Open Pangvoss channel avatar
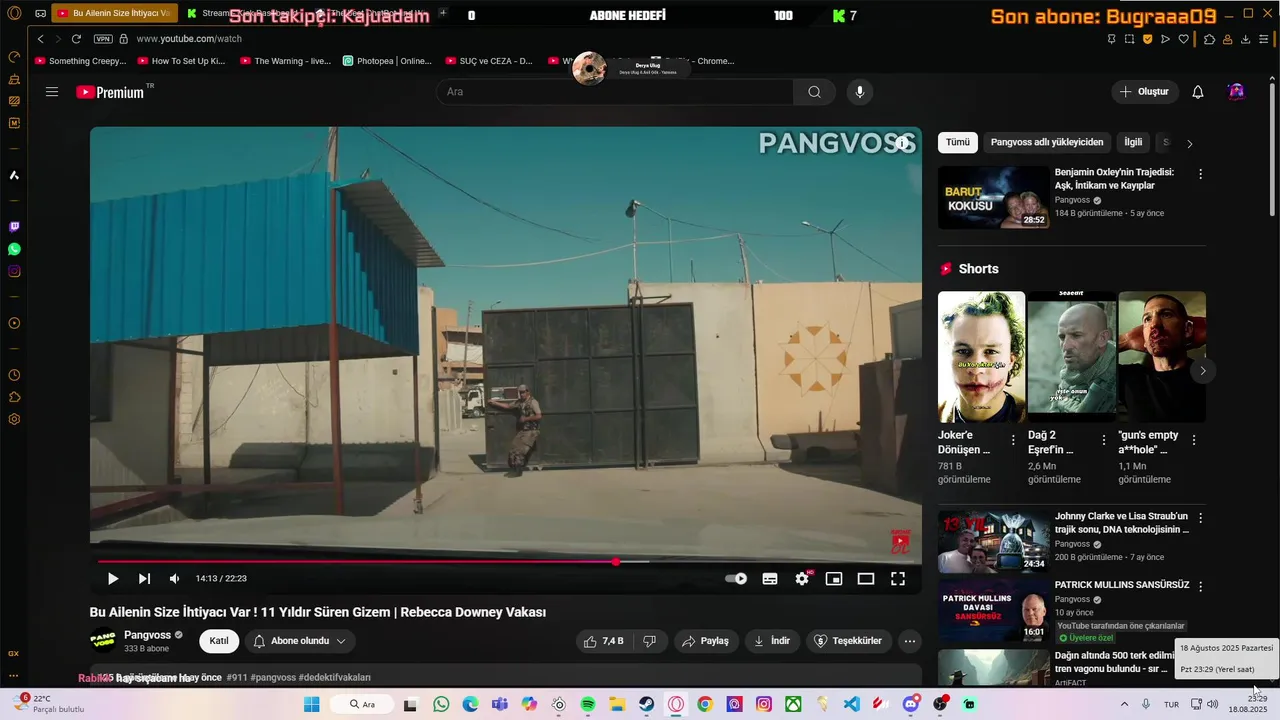This screenshot has height=720, width=1280. click(103, 641)
